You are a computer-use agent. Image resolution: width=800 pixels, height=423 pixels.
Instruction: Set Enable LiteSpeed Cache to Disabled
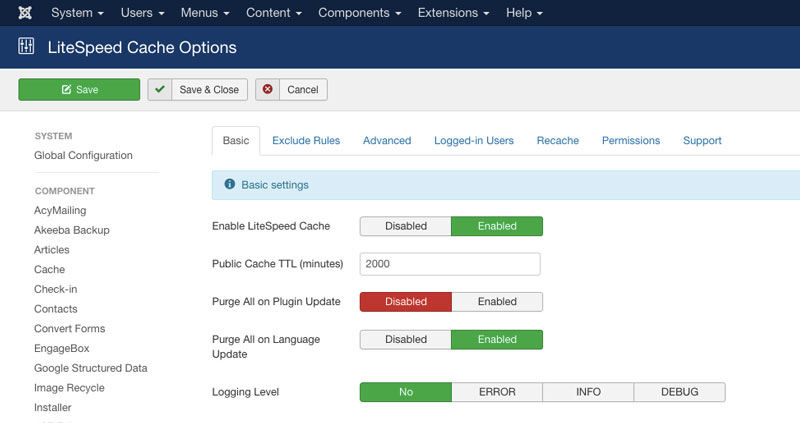point(406,226)
